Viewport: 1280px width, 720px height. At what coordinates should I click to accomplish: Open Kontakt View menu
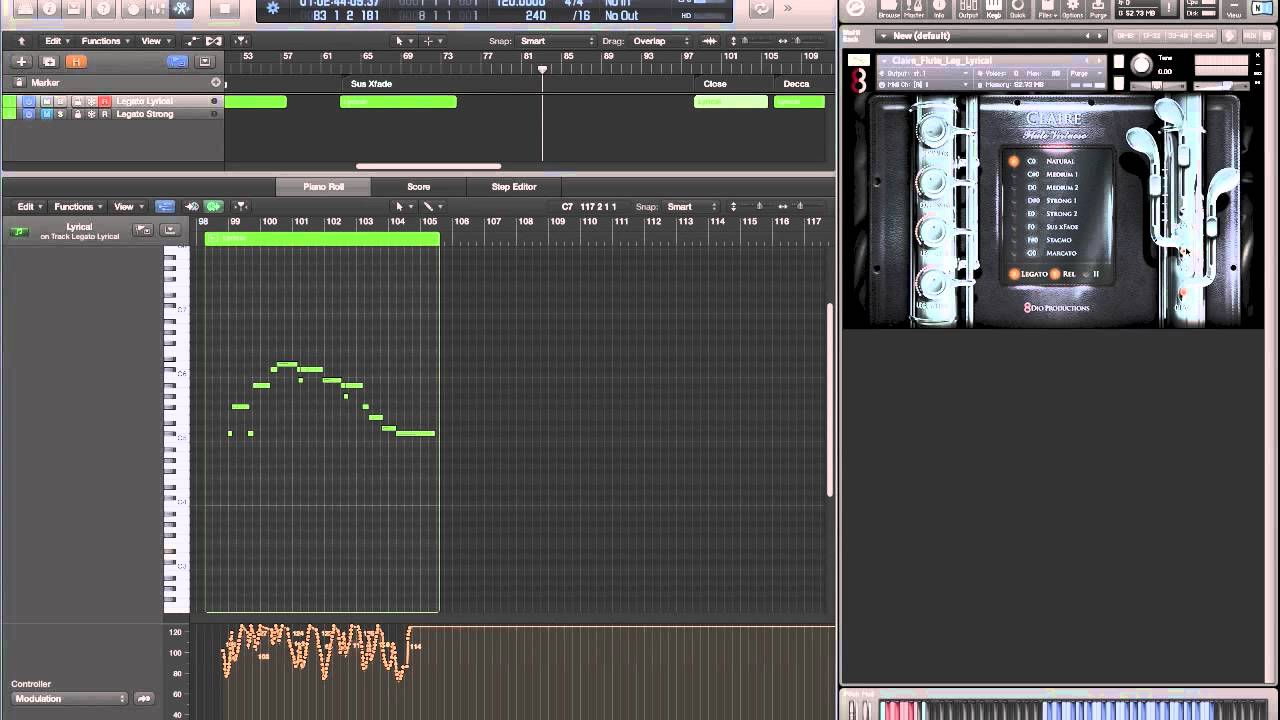(x=1234, y=10)
